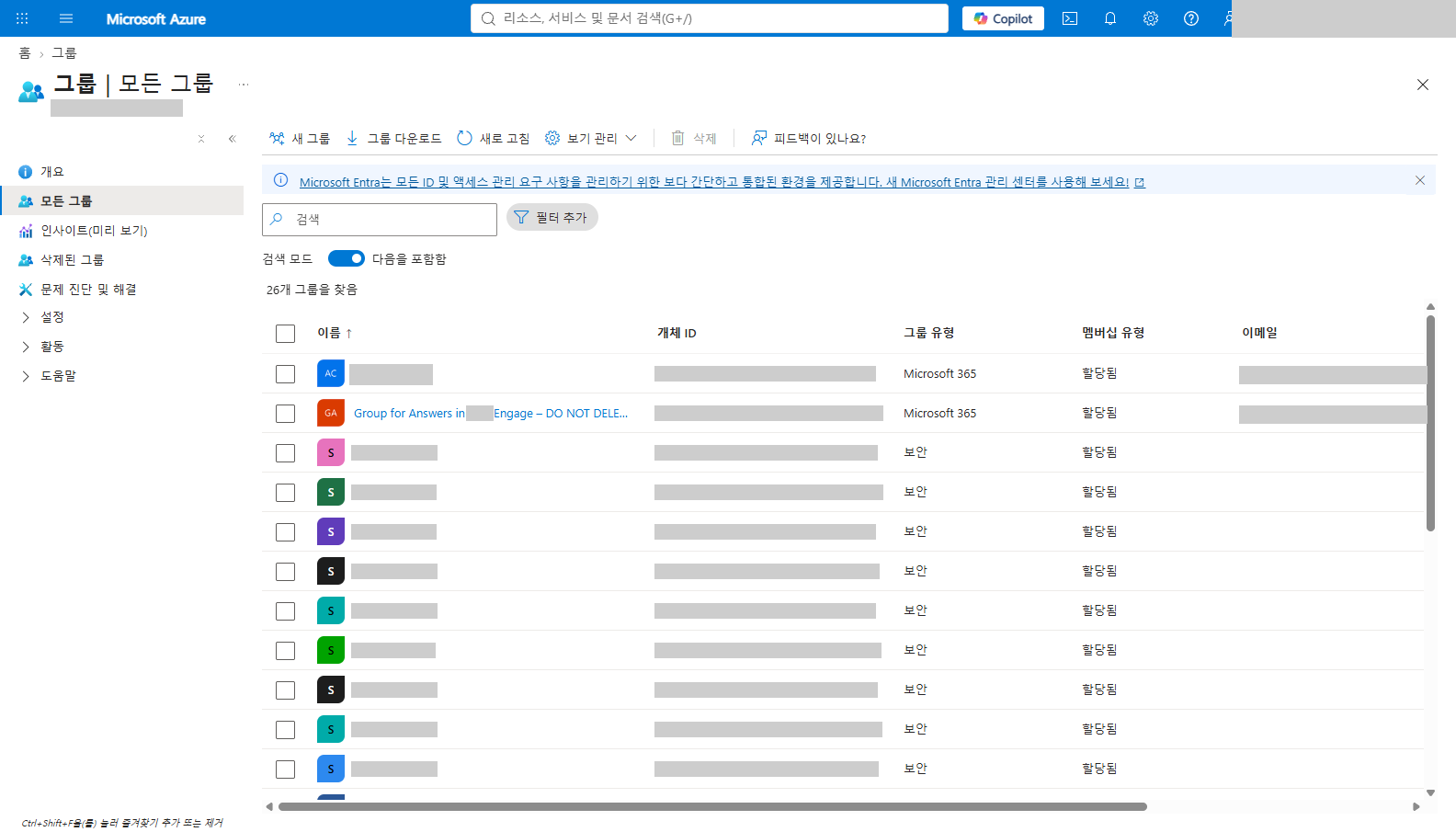Viewport: 1456px width, 832px height.
Task: Open portal settings gear
Action: click(x=1151, y=18)
